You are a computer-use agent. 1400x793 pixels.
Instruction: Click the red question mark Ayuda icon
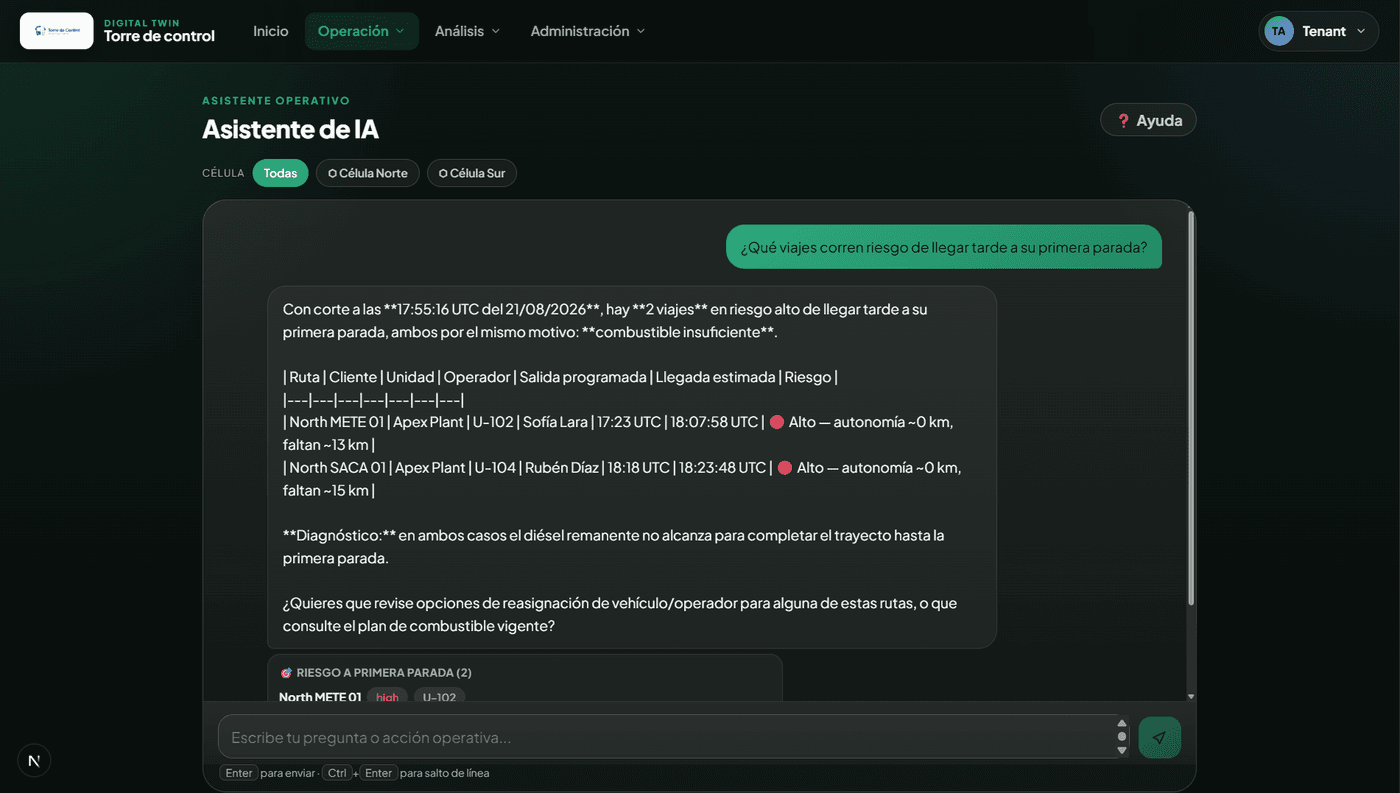click(x=1123, y=120)
